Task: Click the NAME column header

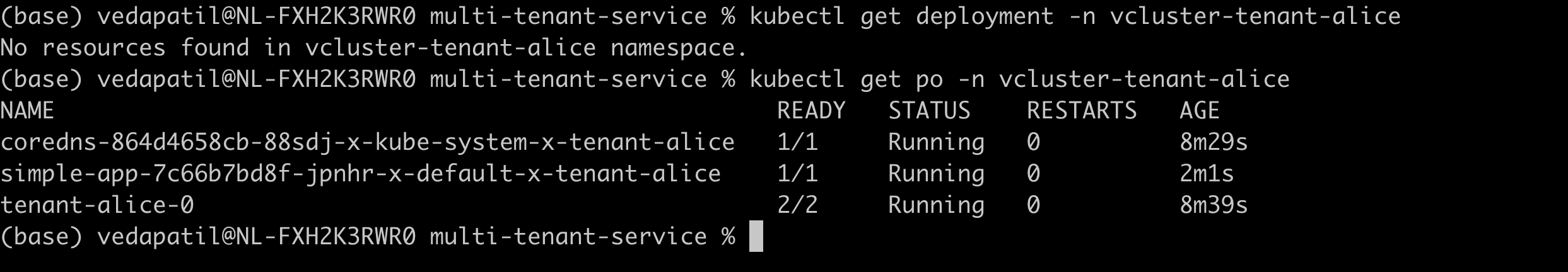Action: (28, 111)
